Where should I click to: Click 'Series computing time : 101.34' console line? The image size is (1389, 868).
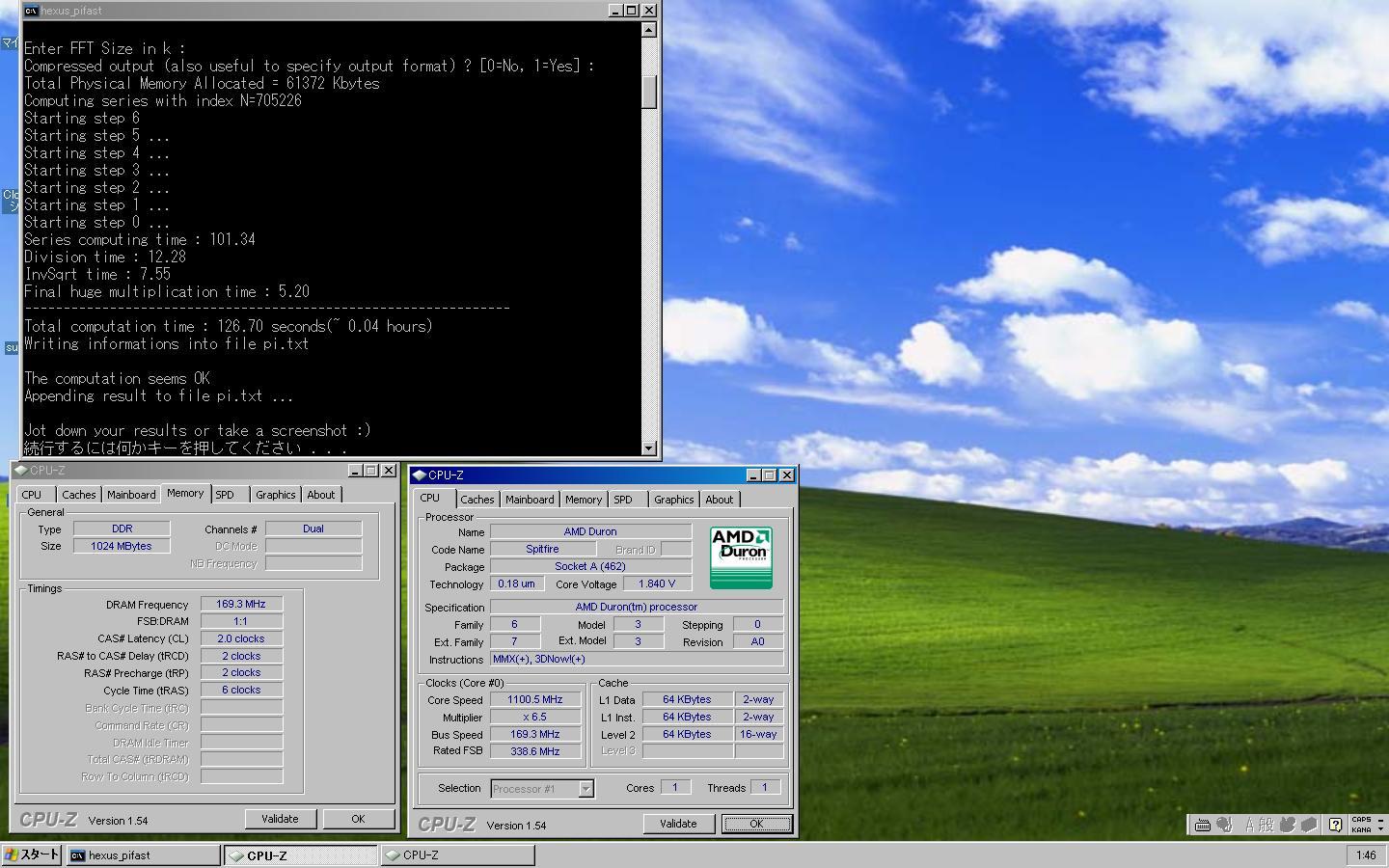pos(140,240)
